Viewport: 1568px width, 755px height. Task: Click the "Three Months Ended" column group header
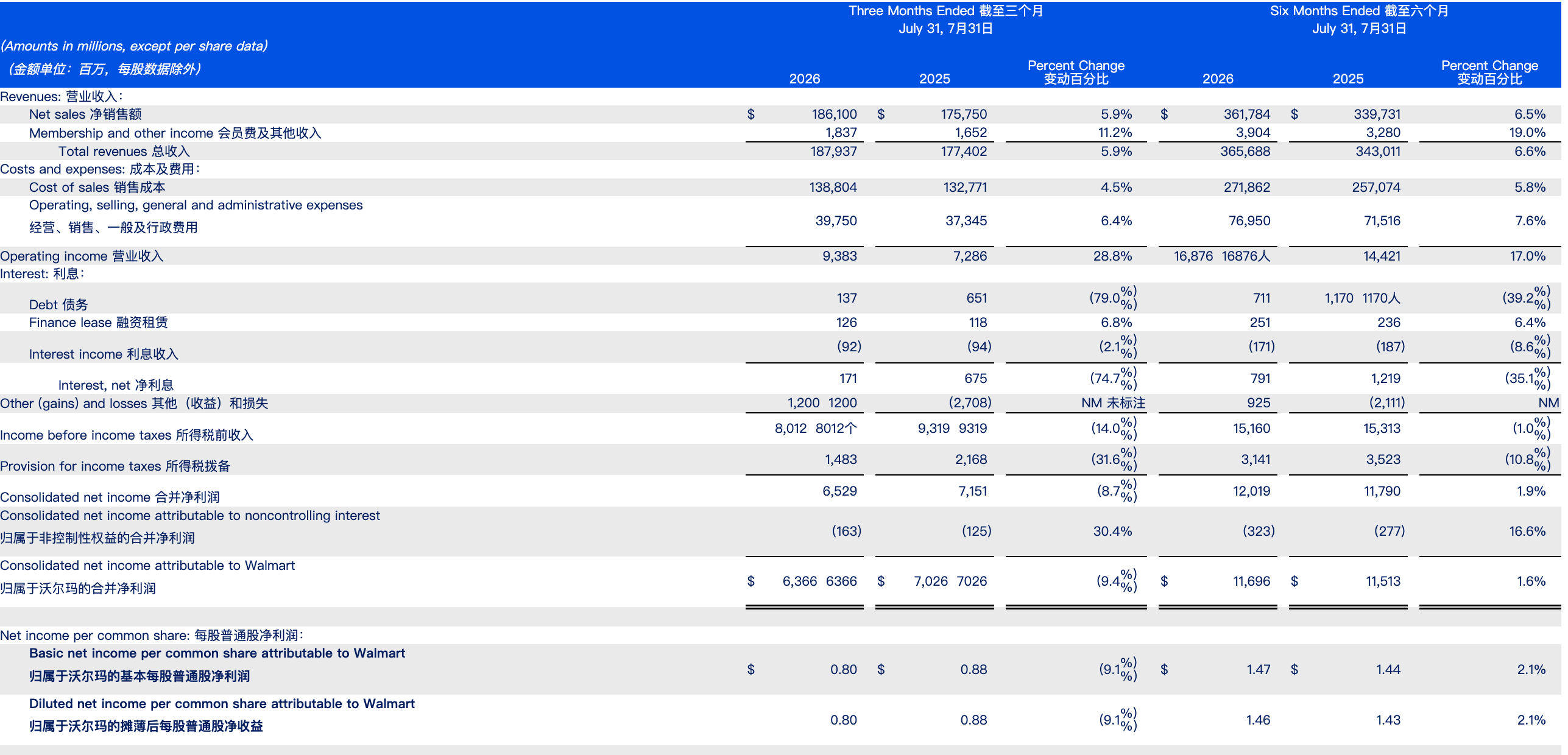pos(945,19)
